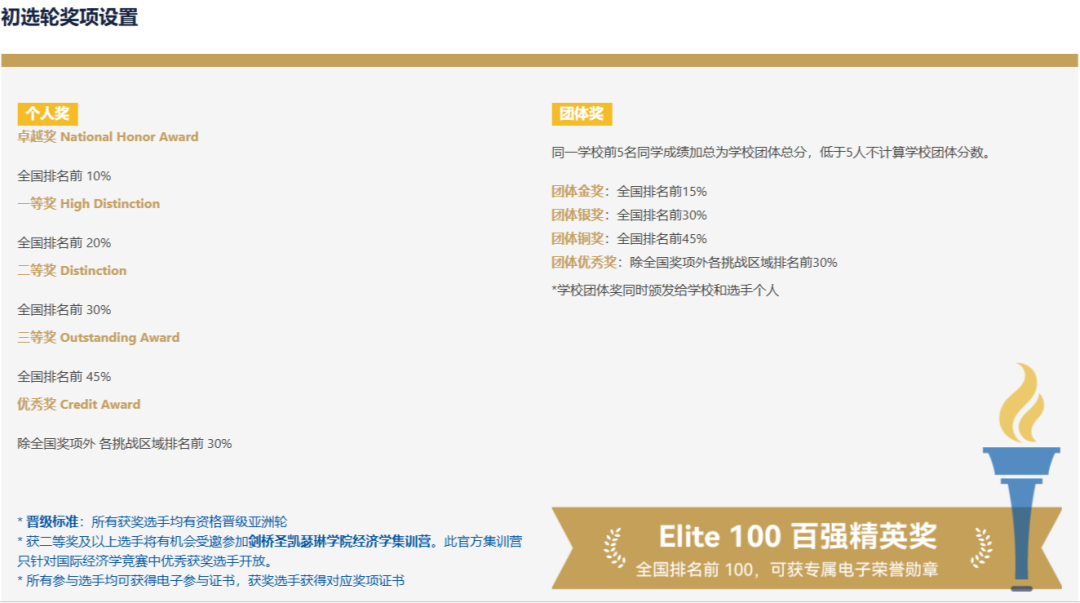
Task: Click the 团体优秀奖 regional ranking line
Action: coord(694,263)
